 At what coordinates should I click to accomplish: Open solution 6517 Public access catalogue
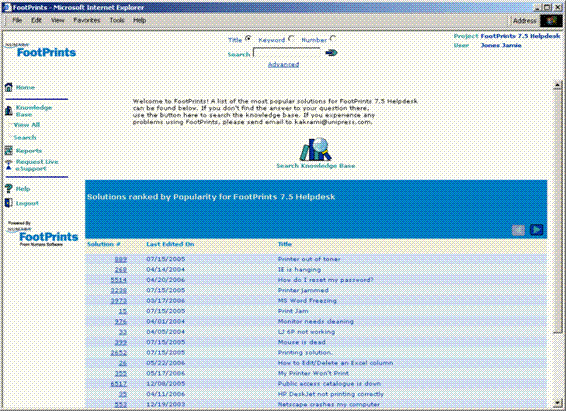tap(118, 384)
